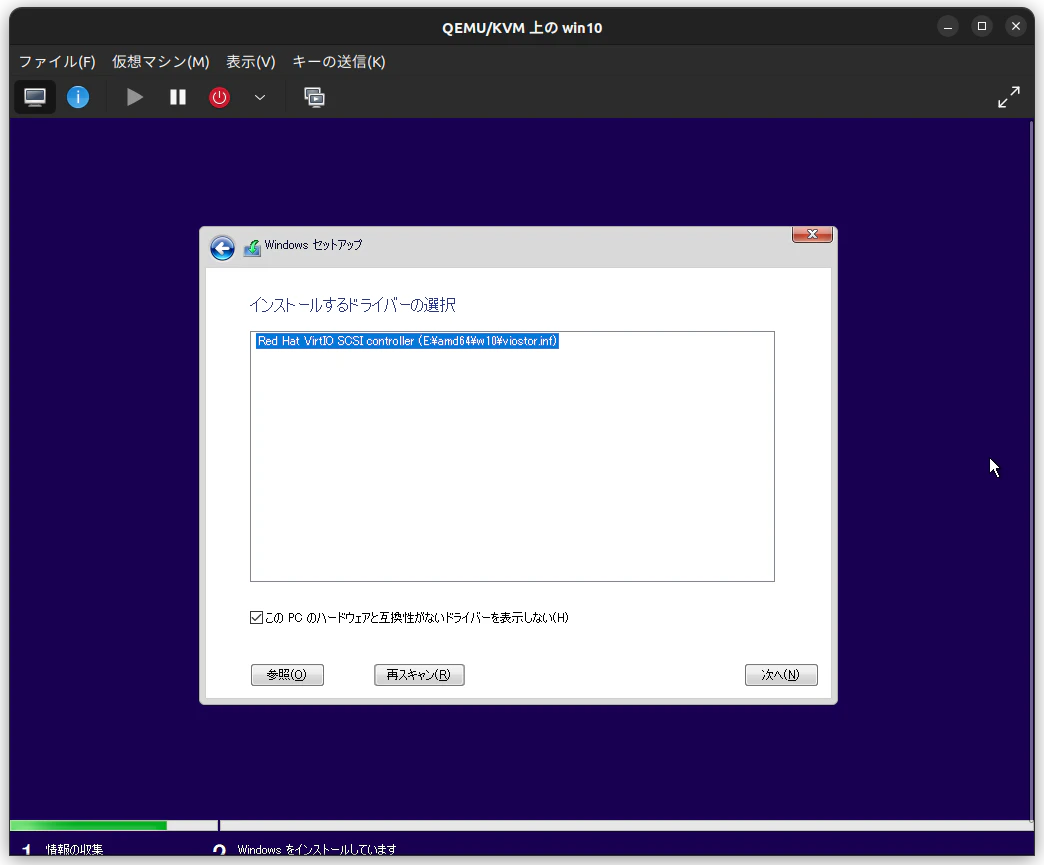Toggle the hide incompatible drivers checkbox
Image resolution: width=1044 pixels, height=865 pixels.
pos(256,617)
